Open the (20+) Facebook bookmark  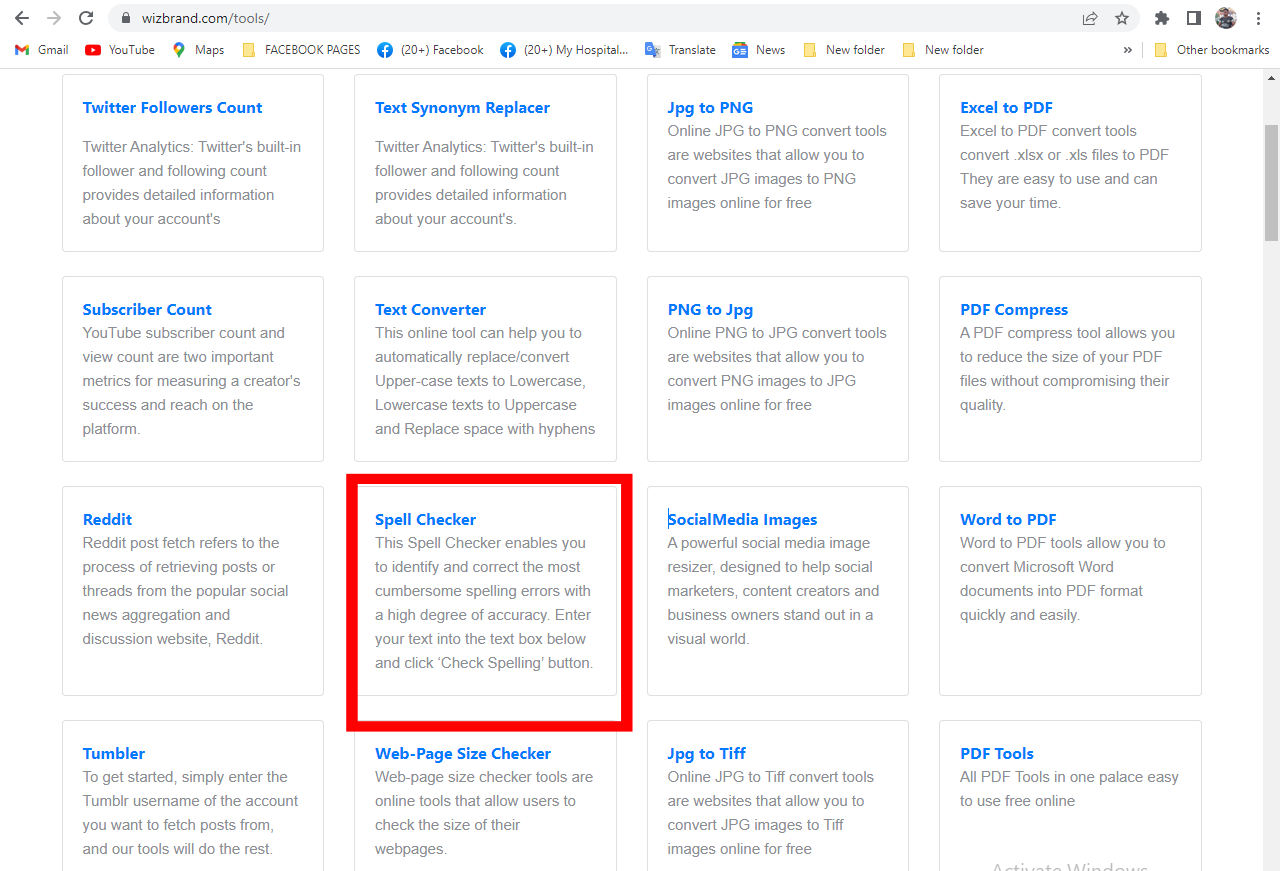click(430, 49)
